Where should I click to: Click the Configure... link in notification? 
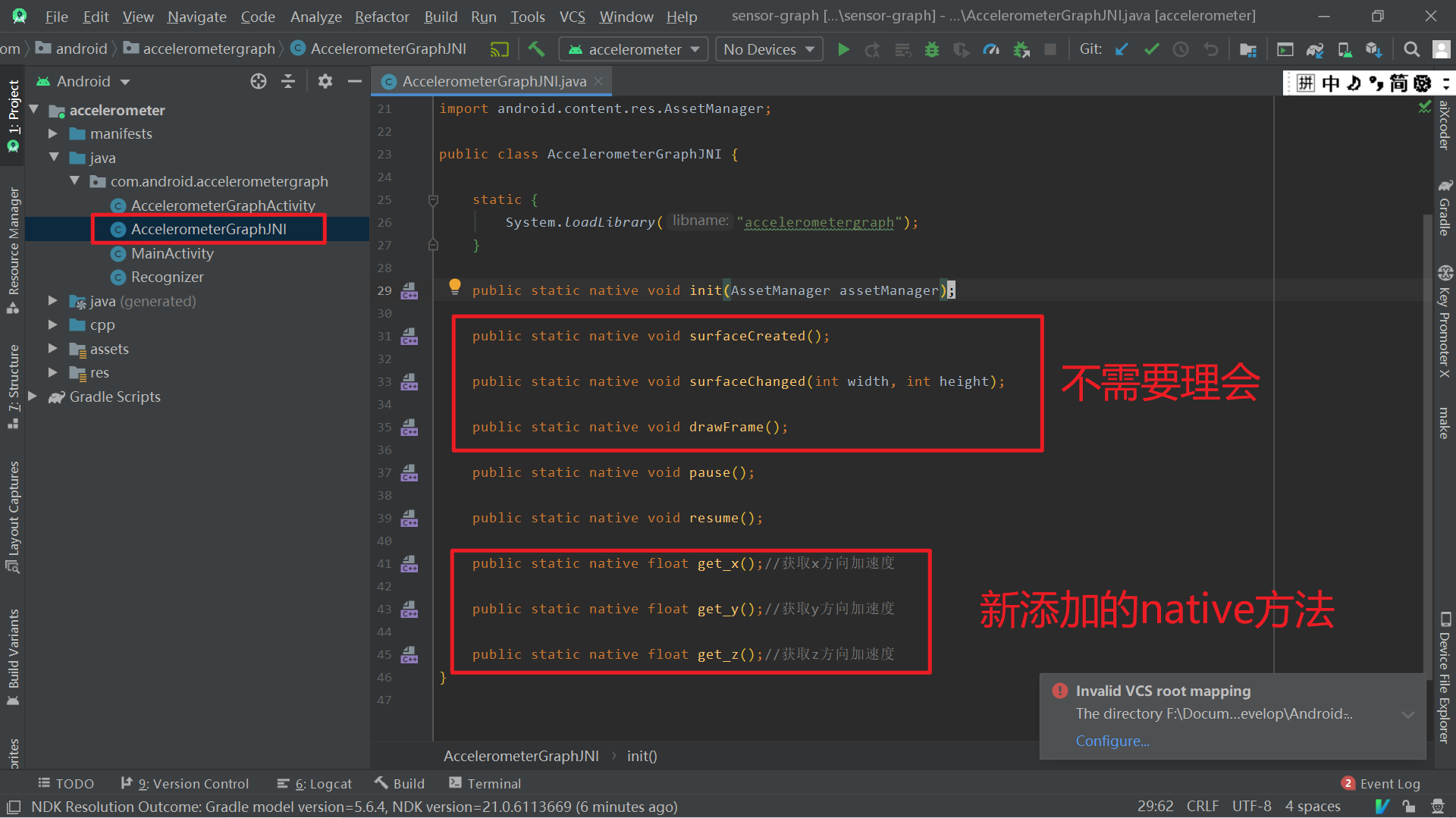(x=1112, y=741)
